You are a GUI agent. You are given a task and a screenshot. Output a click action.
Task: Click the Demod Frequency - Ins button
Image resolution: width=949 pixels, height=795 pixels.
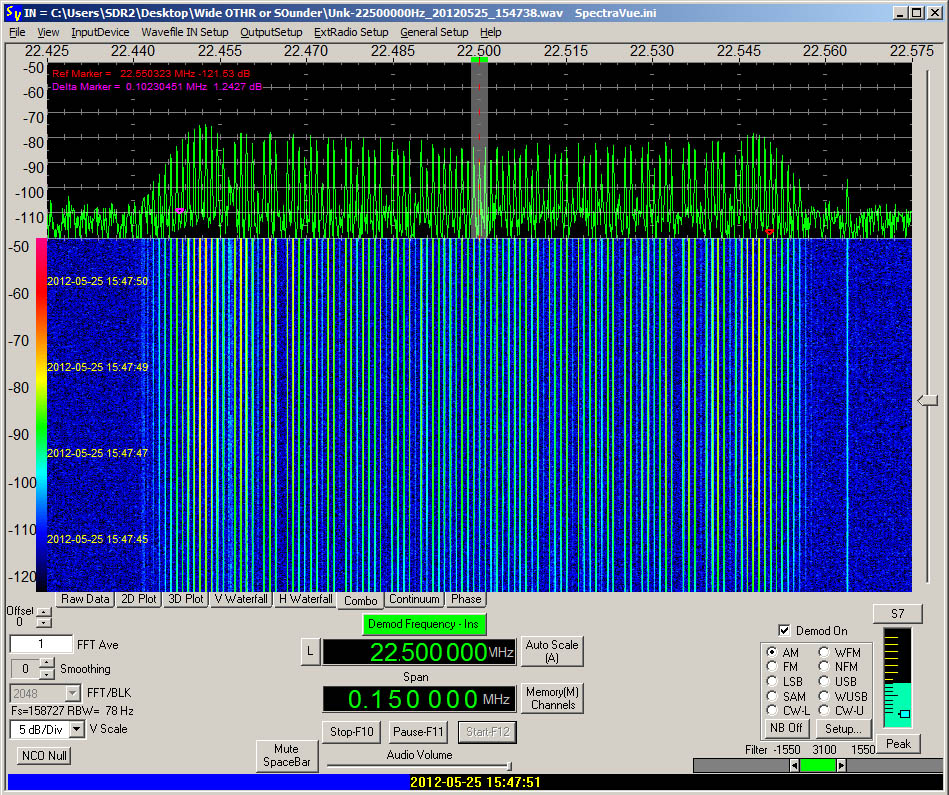pos(424,624)
